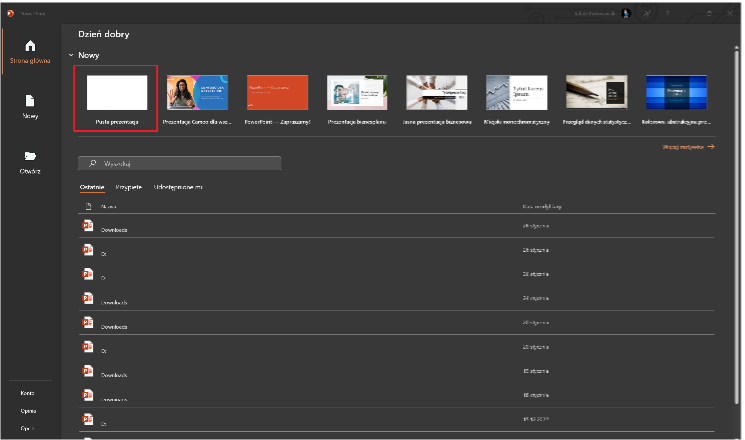Switch to the Przypięte tab
Image resolution: width=745 pixels, height=440 pixels.
(128, 186)
